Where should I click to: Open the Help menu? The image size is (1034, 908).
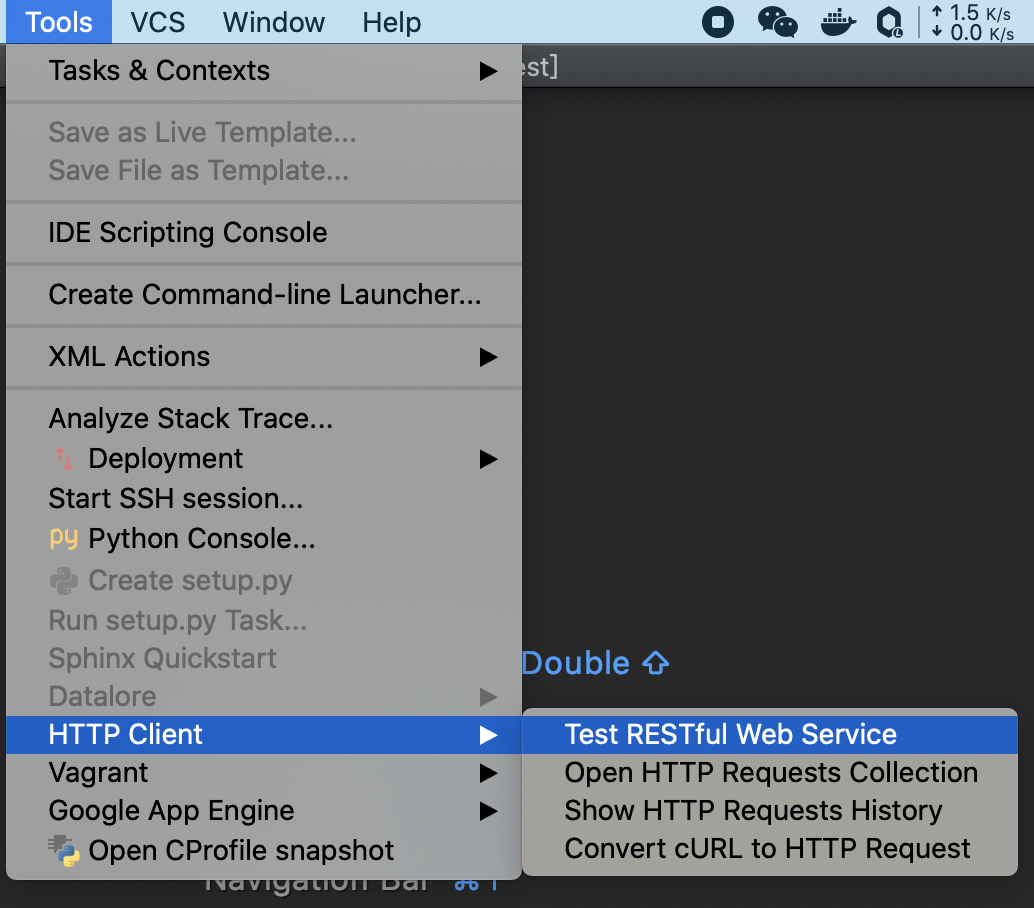(x=392, y=22)
